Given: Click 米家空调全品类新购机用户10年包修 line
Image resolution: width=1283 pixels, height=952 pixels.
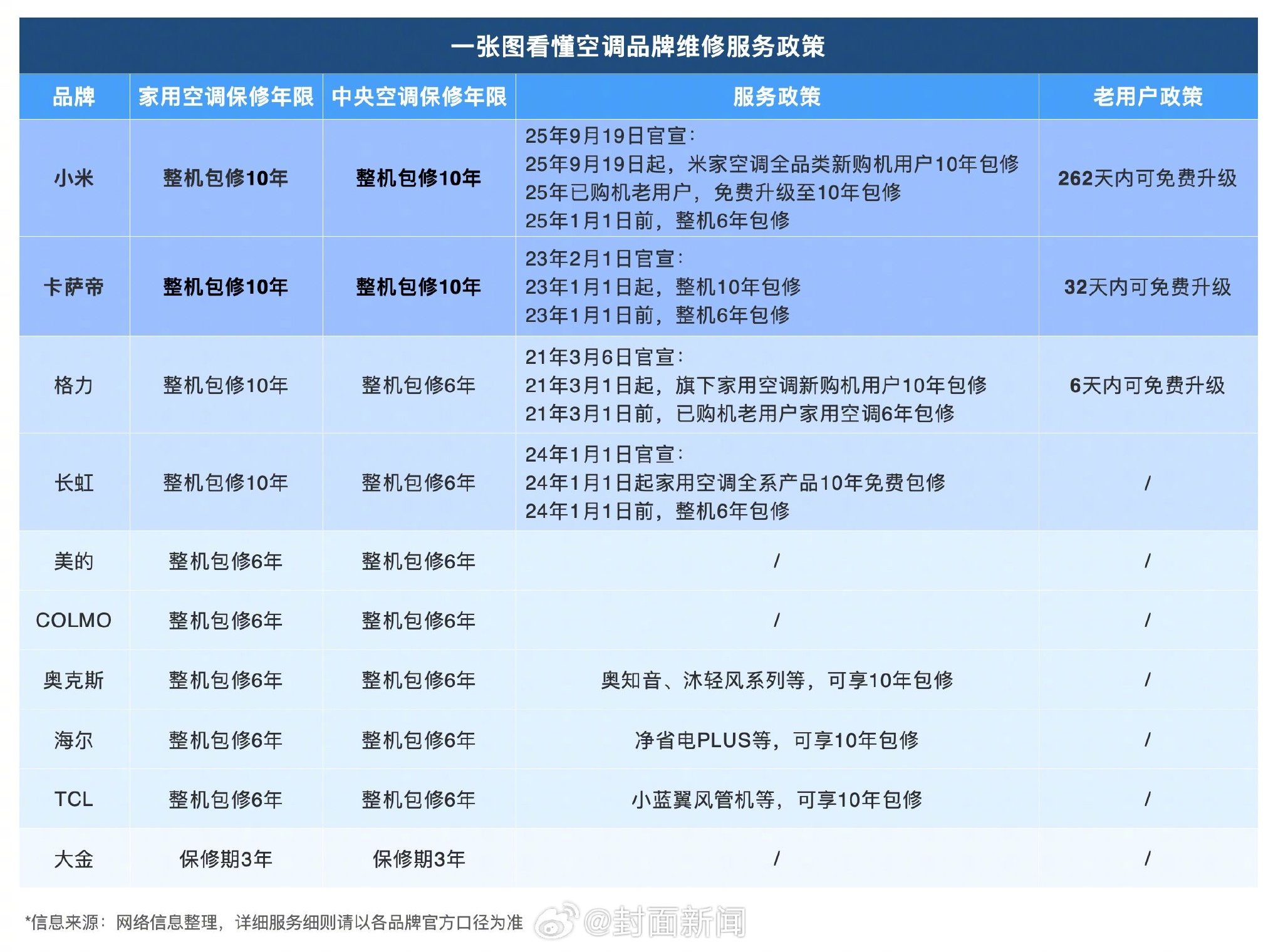Looking at the screenshot, I should click(x=772, y=163).
